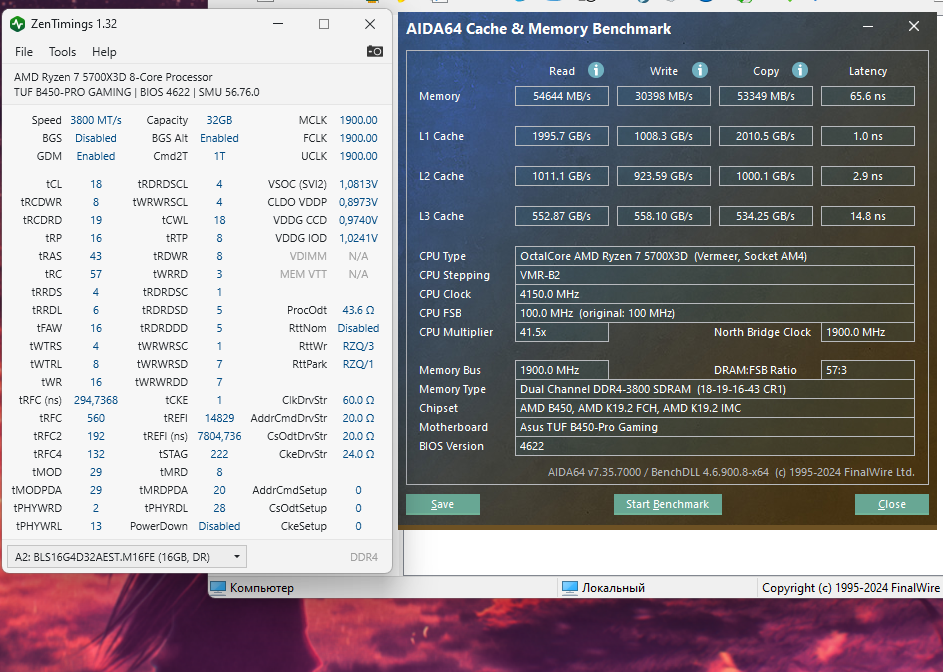The height and width of the screenshot is (672, 943).
Task: Click the Close button in AIDA64
Action: tap(891, 504)
